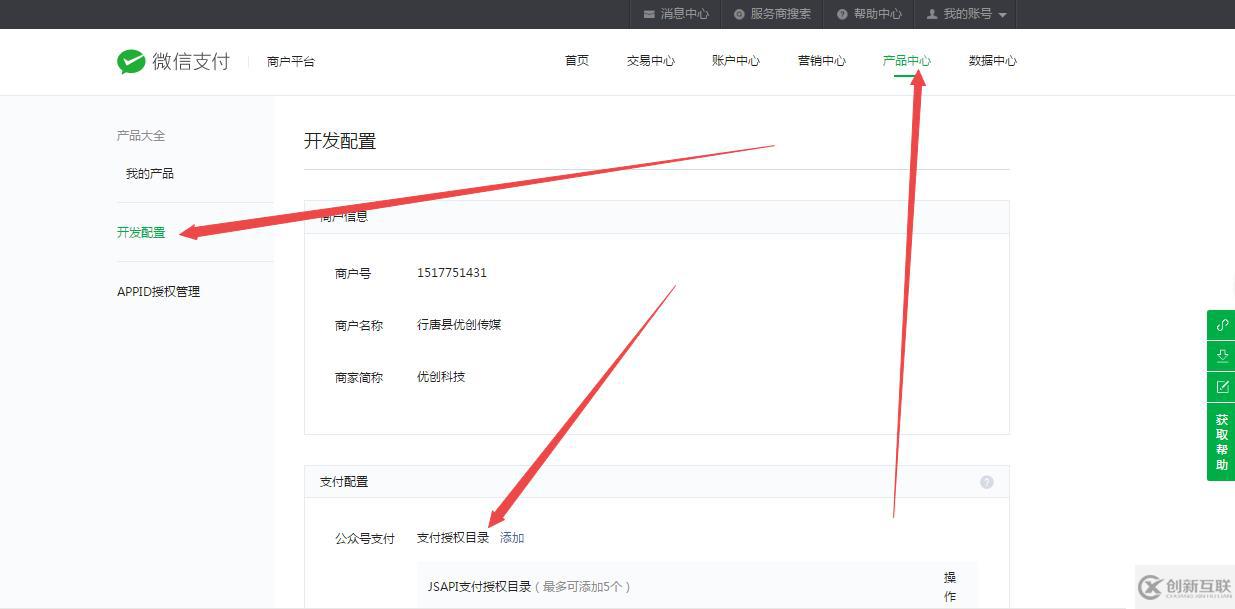Click the green WeChat Pay logo

pos(131,61)
